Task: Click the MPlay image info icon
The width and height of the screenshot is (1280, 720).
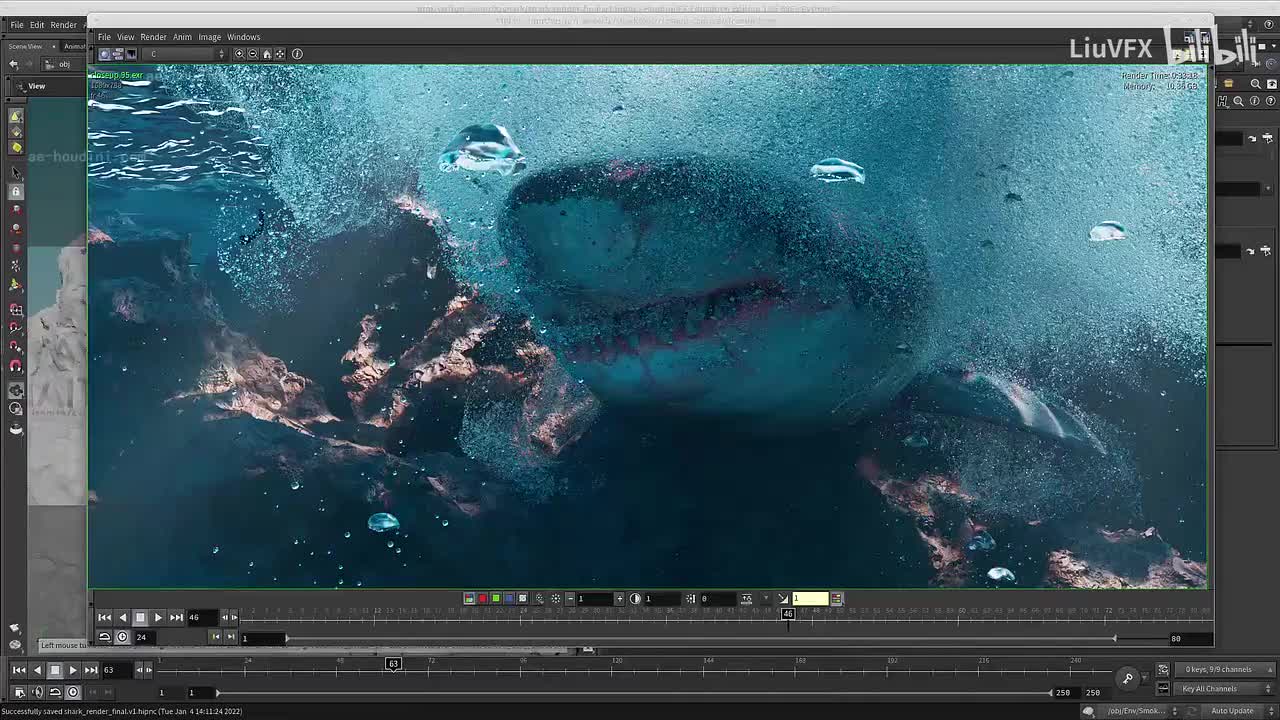Action: [x=297, y=54]
